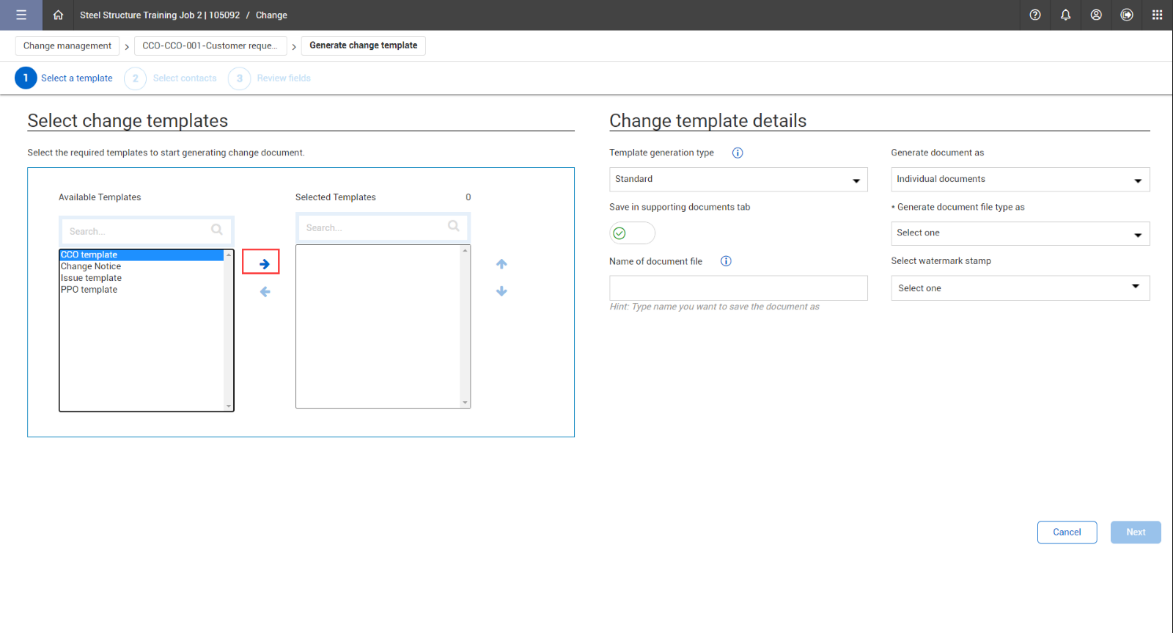Select the Change Notice template
The width and height of the screenshot is (1173, 633).
point(91,267)
